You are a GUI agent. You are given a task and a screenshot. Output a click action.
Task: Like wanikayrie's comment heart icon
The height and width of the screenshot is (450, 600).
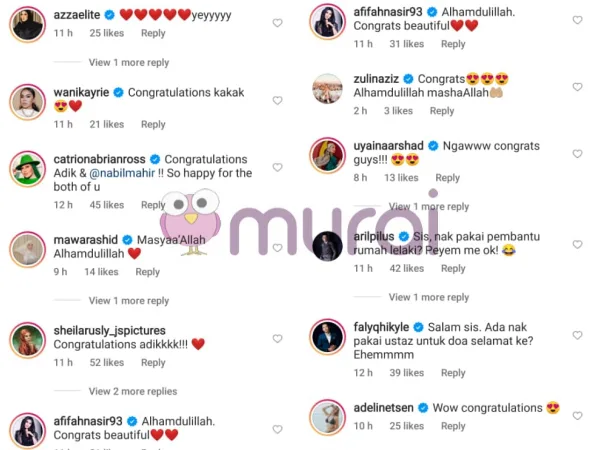point(277,101)
